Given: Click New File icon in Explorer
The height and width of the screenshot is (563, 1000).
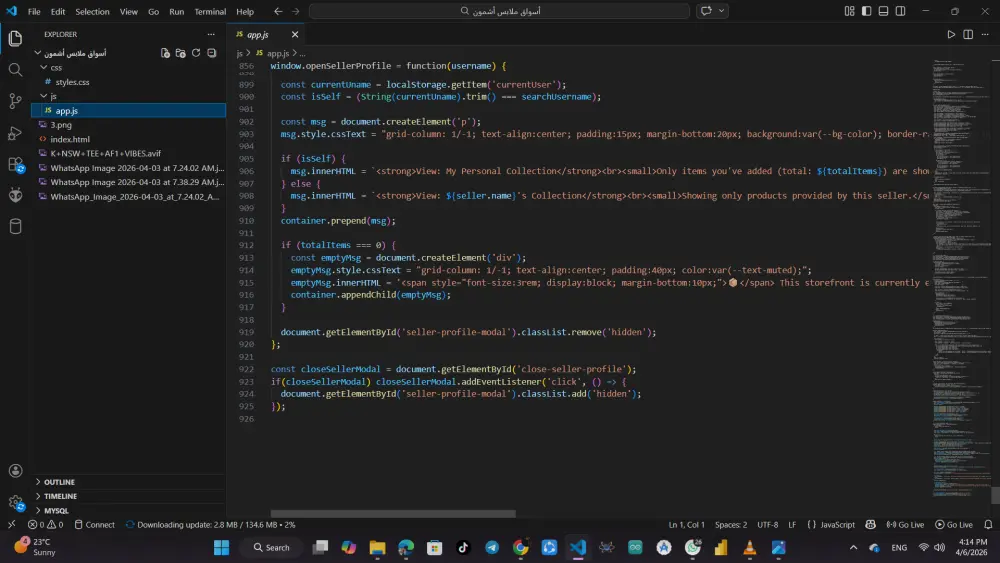Looking at the screenshot, I should pyautogui.click(x=165, y=53).
